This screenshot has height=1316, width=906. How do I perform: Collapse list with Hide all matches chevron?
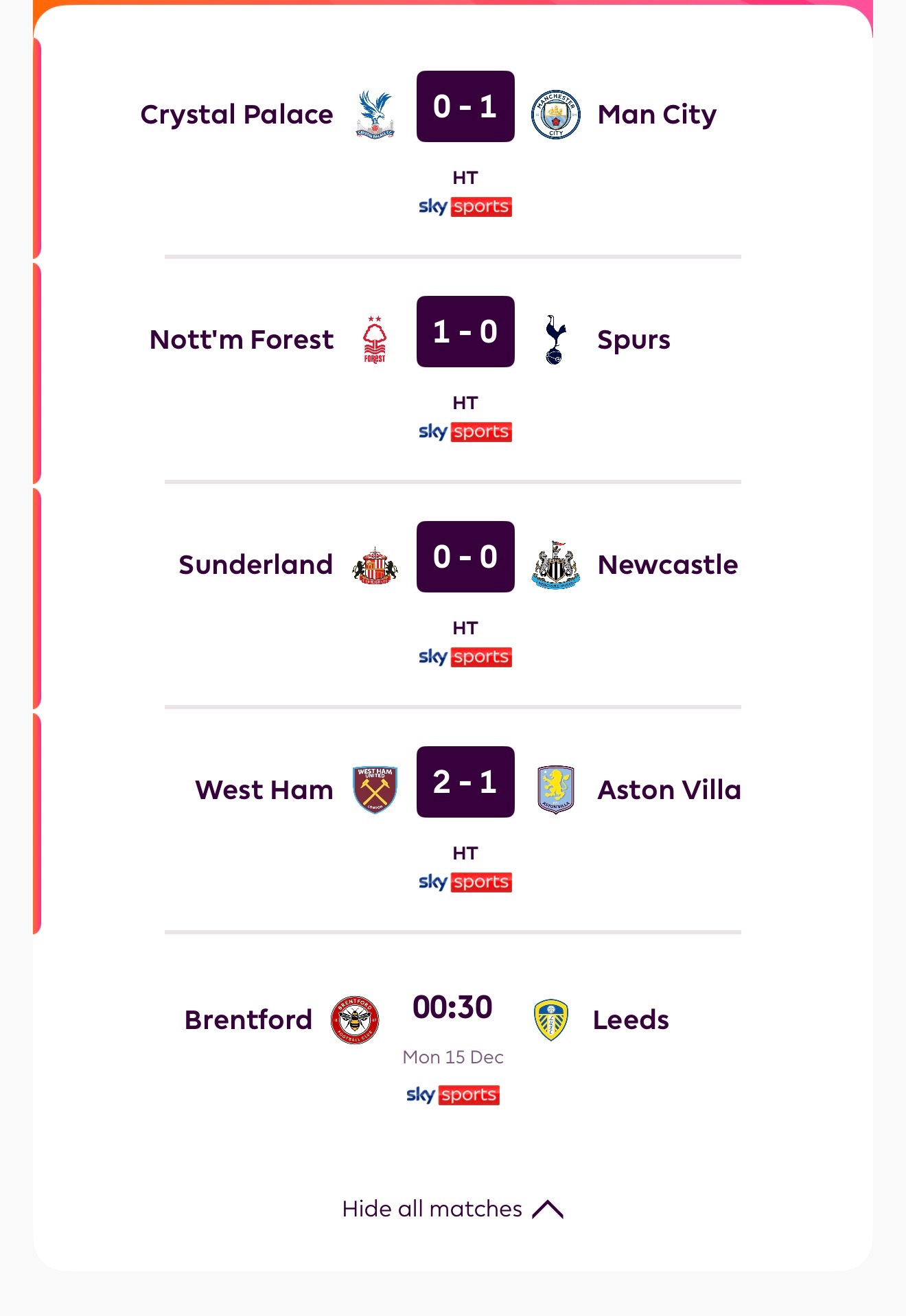[x=548, y=1209]
